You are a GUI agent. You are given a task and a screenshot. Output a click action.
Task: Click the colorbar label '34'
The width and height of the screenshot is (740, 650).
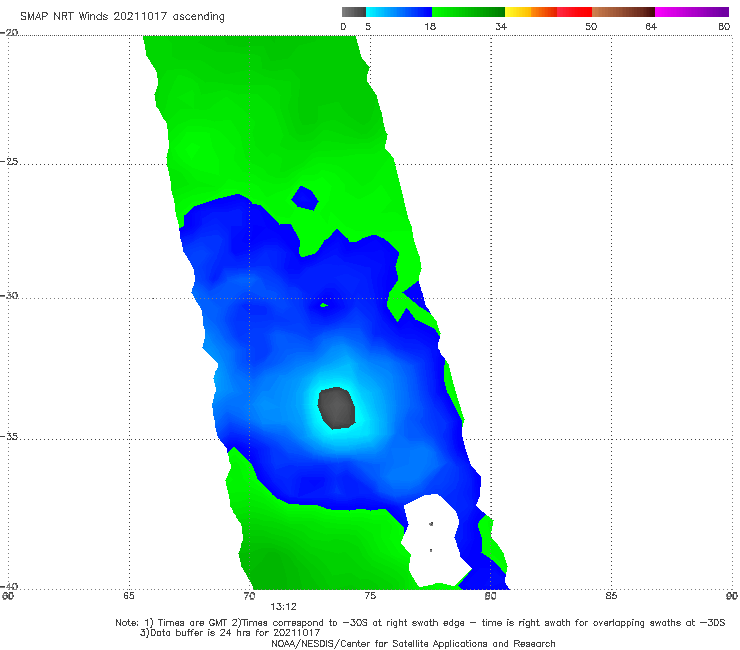pos(501,27)
